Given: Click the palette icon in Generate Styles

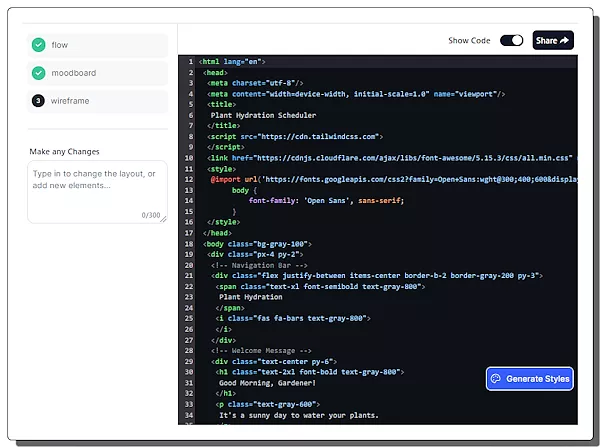Looking at the screenshot, I should click(x=495, y=379).
